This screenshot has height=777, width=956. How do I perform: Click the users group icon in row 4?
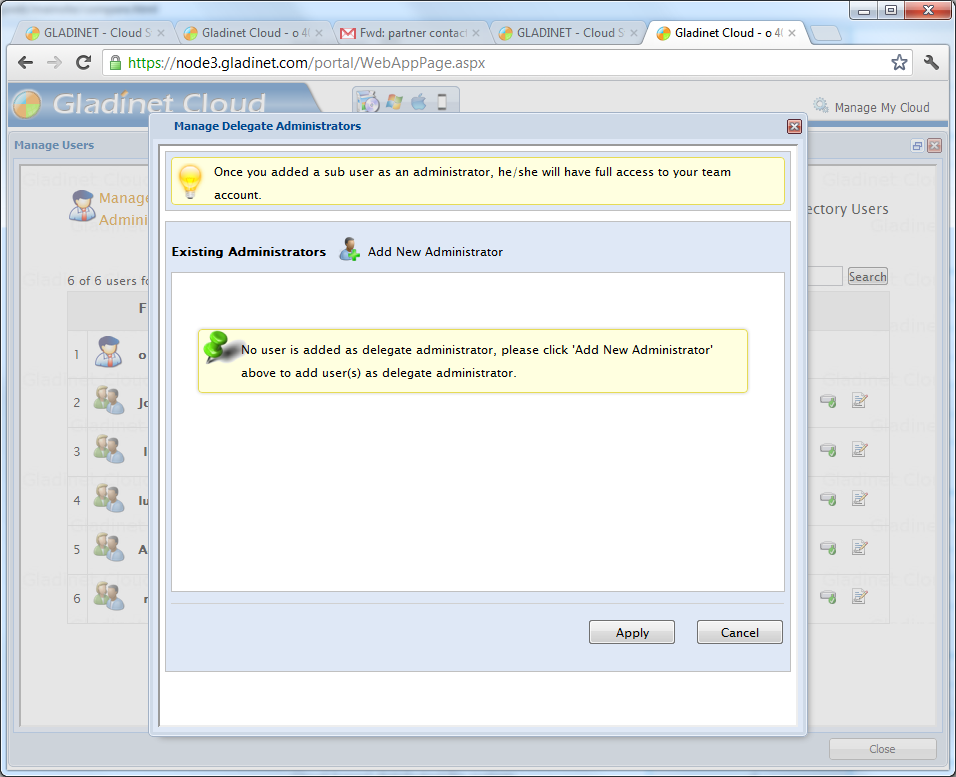coord(109,499)
